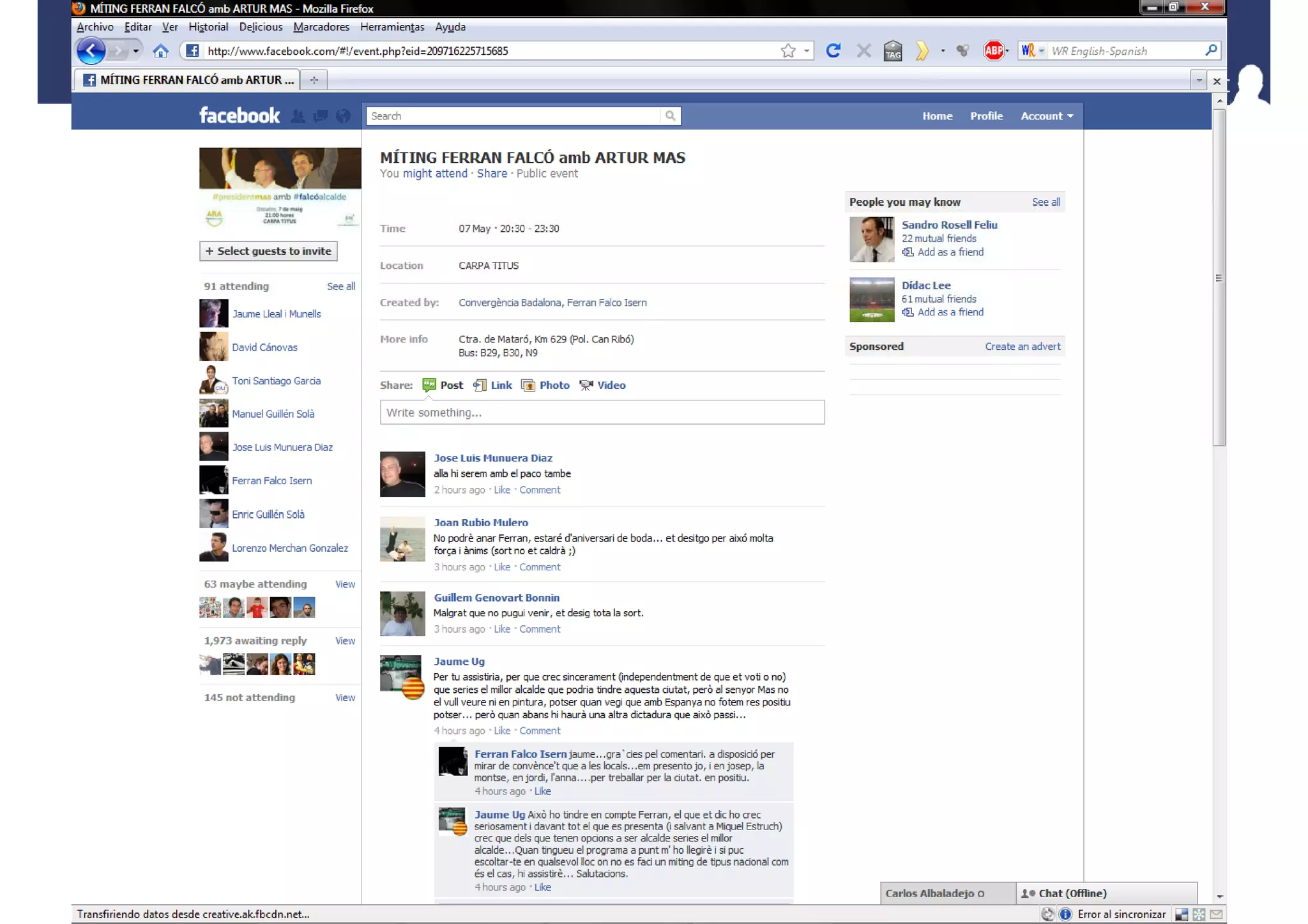
Task: Open the back/forward history dropdown arrow
Action: [135, 51]
